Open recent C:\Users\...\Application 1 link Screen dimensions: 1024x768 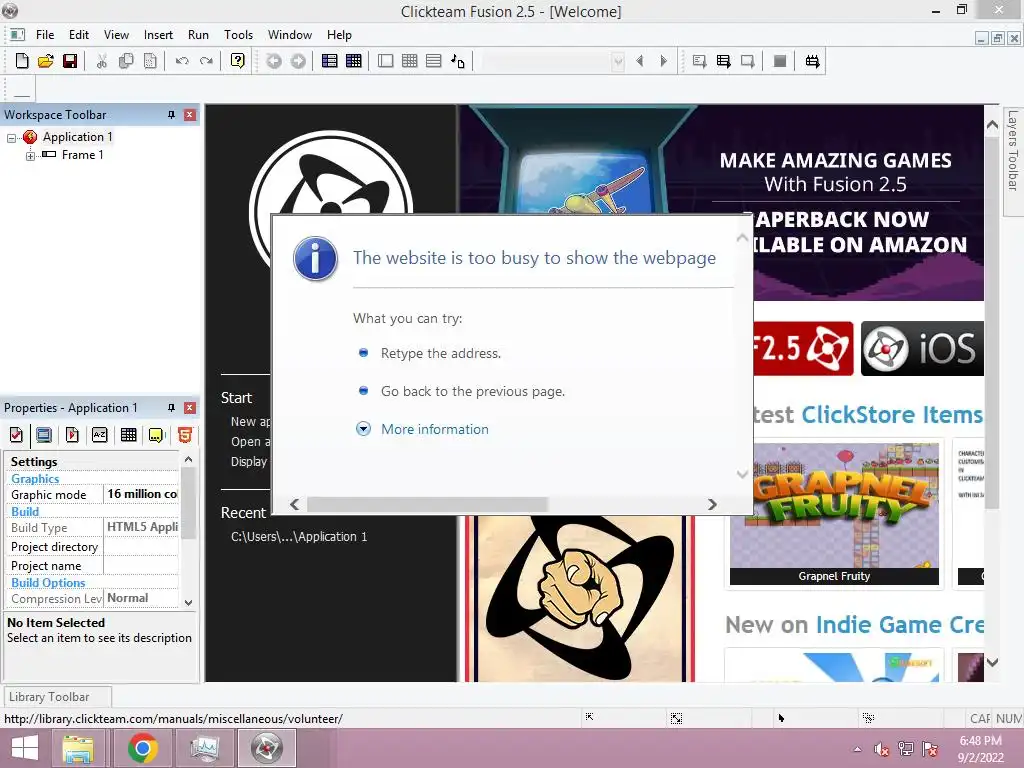299,537
